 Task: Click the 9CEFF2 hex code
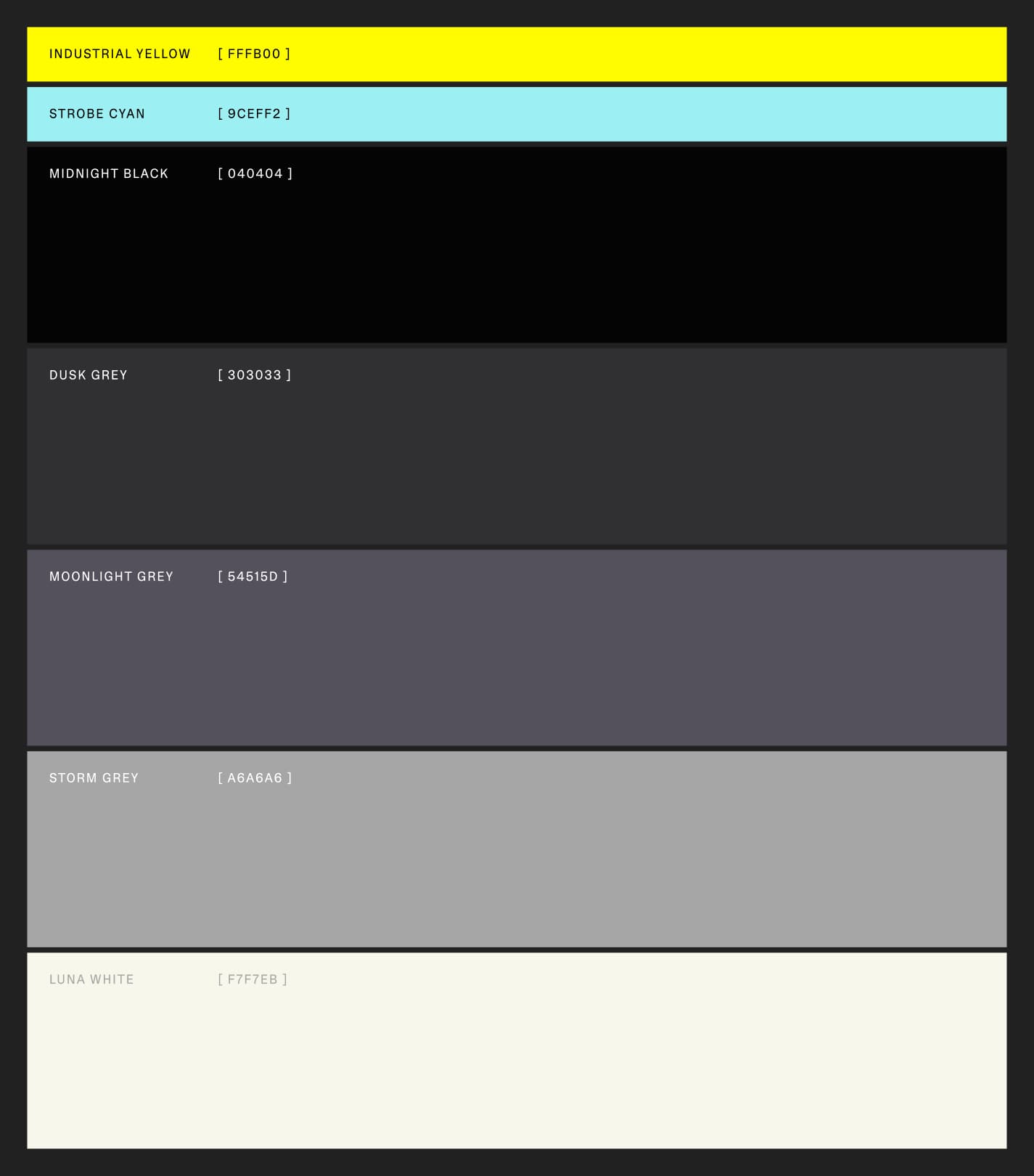point(254,114)
